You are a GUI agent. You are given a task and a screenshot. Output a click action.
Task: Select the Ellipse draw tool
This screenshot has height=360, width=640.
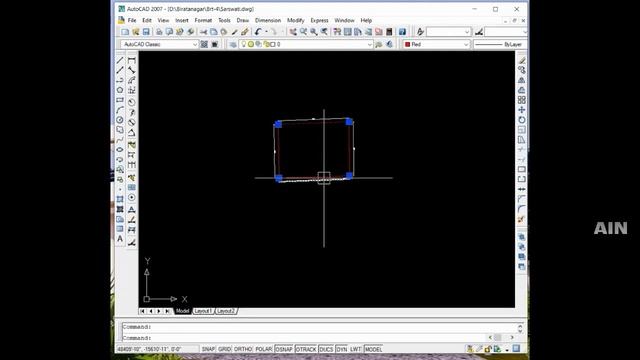pos(120,149)
